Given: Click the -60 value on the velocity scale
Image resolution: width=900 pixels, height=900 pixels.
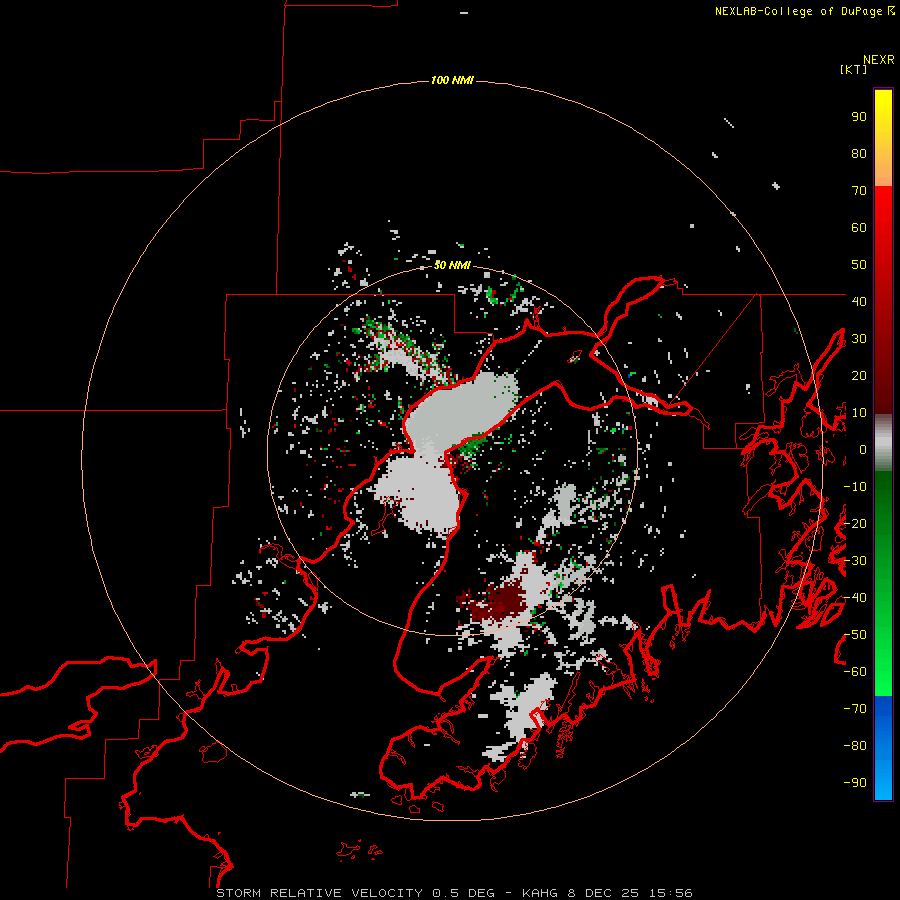Looking at the screenshot, I should (855, 672).
